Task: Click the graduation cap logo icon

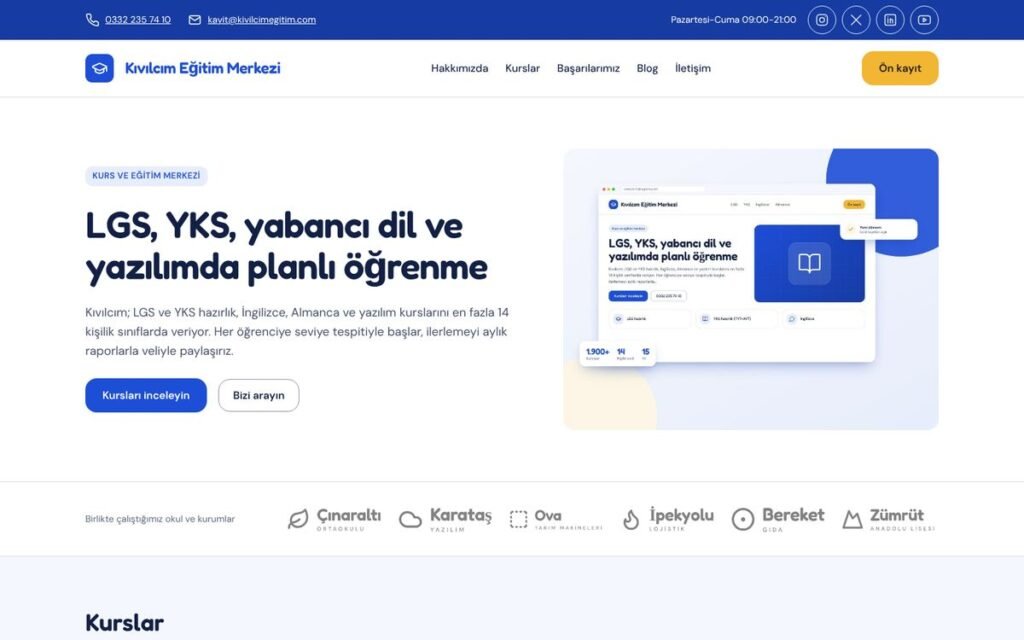Action: [x=99, y=68]
